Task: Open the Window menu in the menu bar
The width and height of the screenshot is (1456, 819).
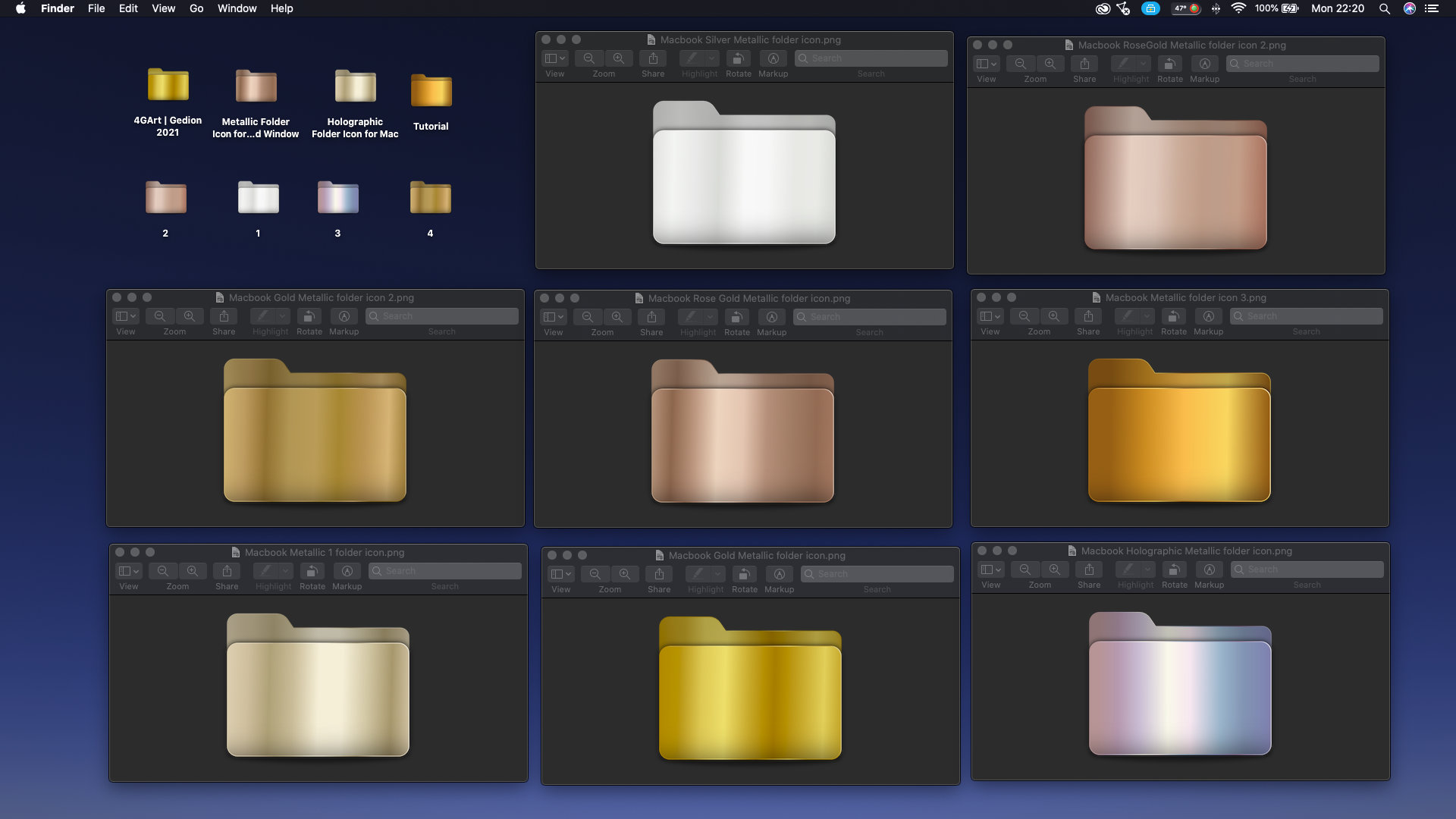Action: [237, 8]
